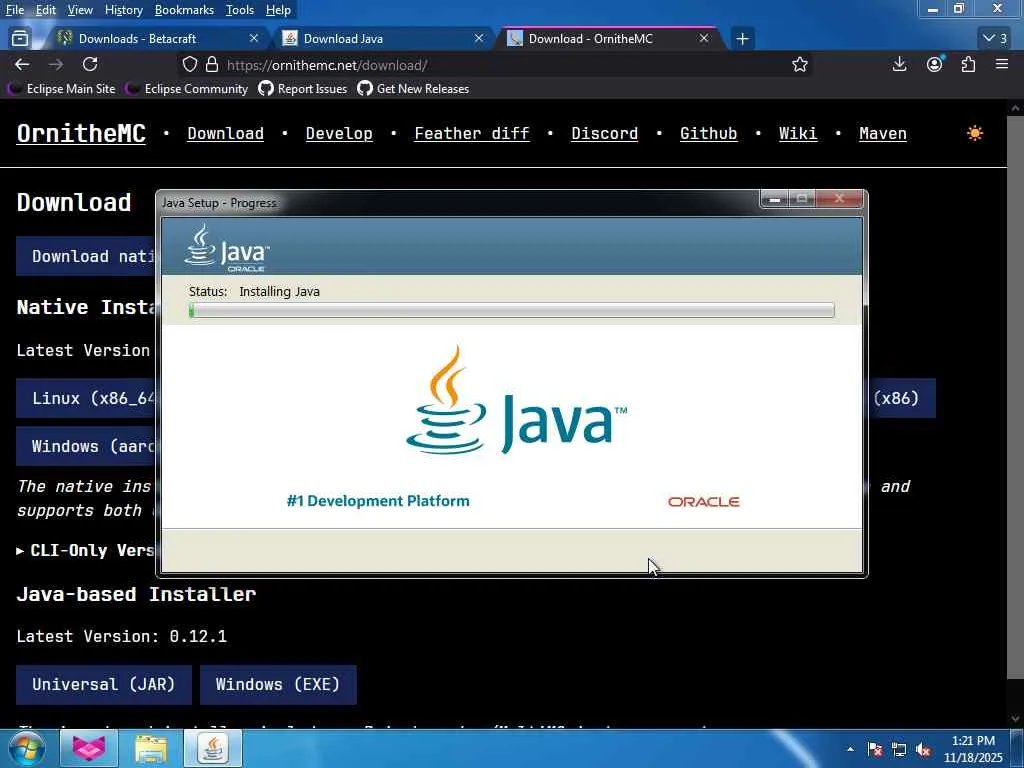Select the Java installer taskbar icon
Image resolution: width=1024 pixels, height=768 pixels.
click(213, 748)
